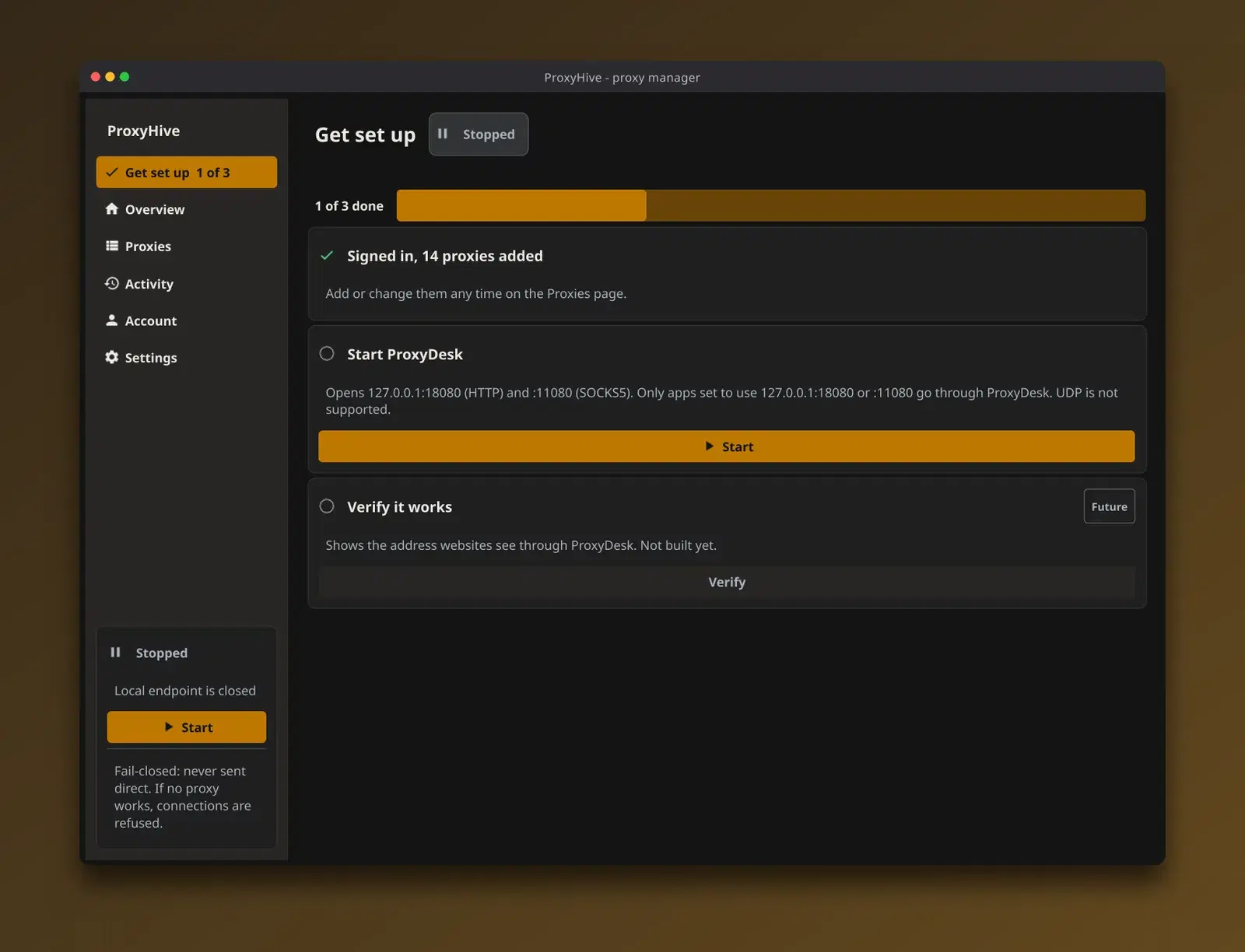
Task: Click the sidebar Start button
Action: point(187,727)
